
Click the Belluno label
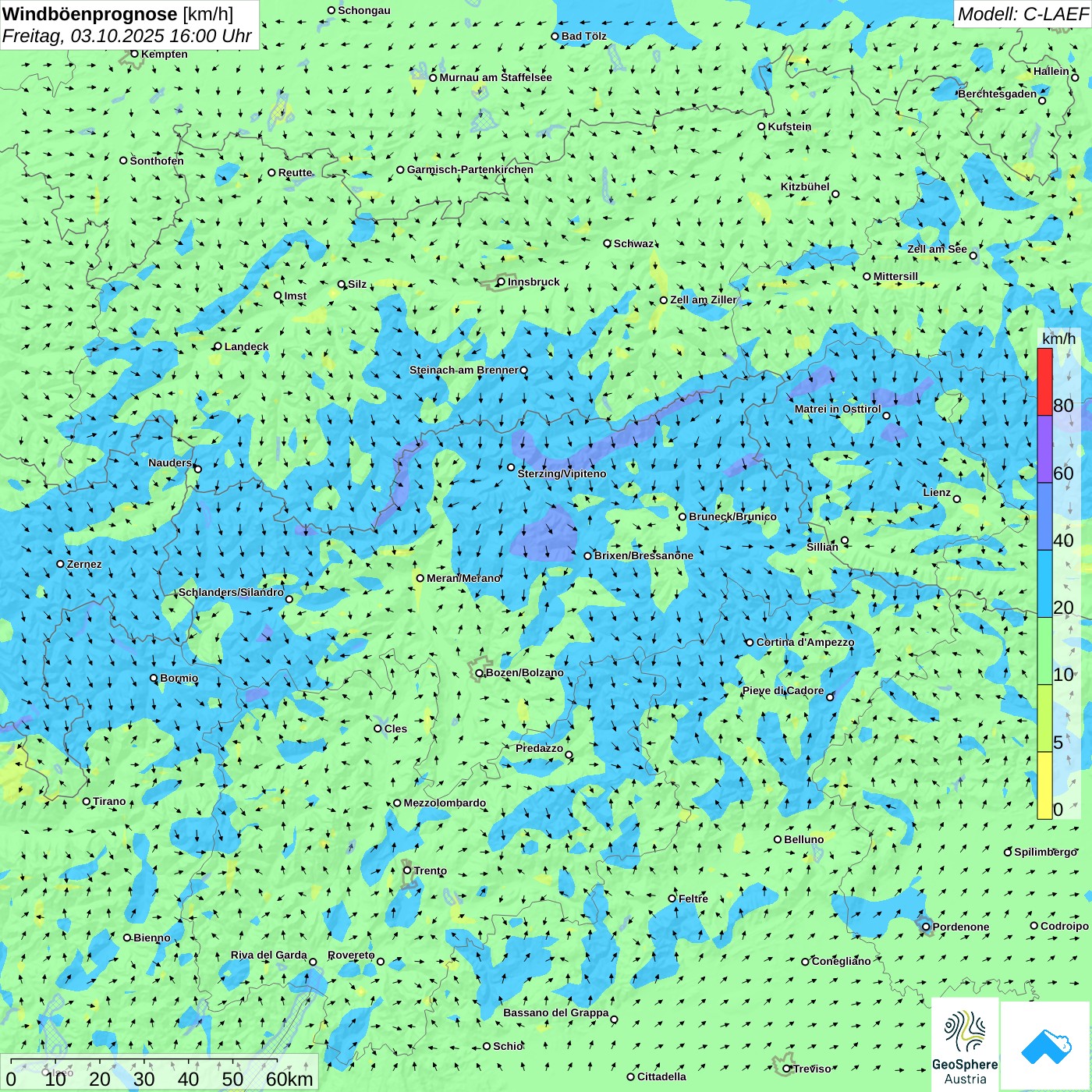point(803,839)
